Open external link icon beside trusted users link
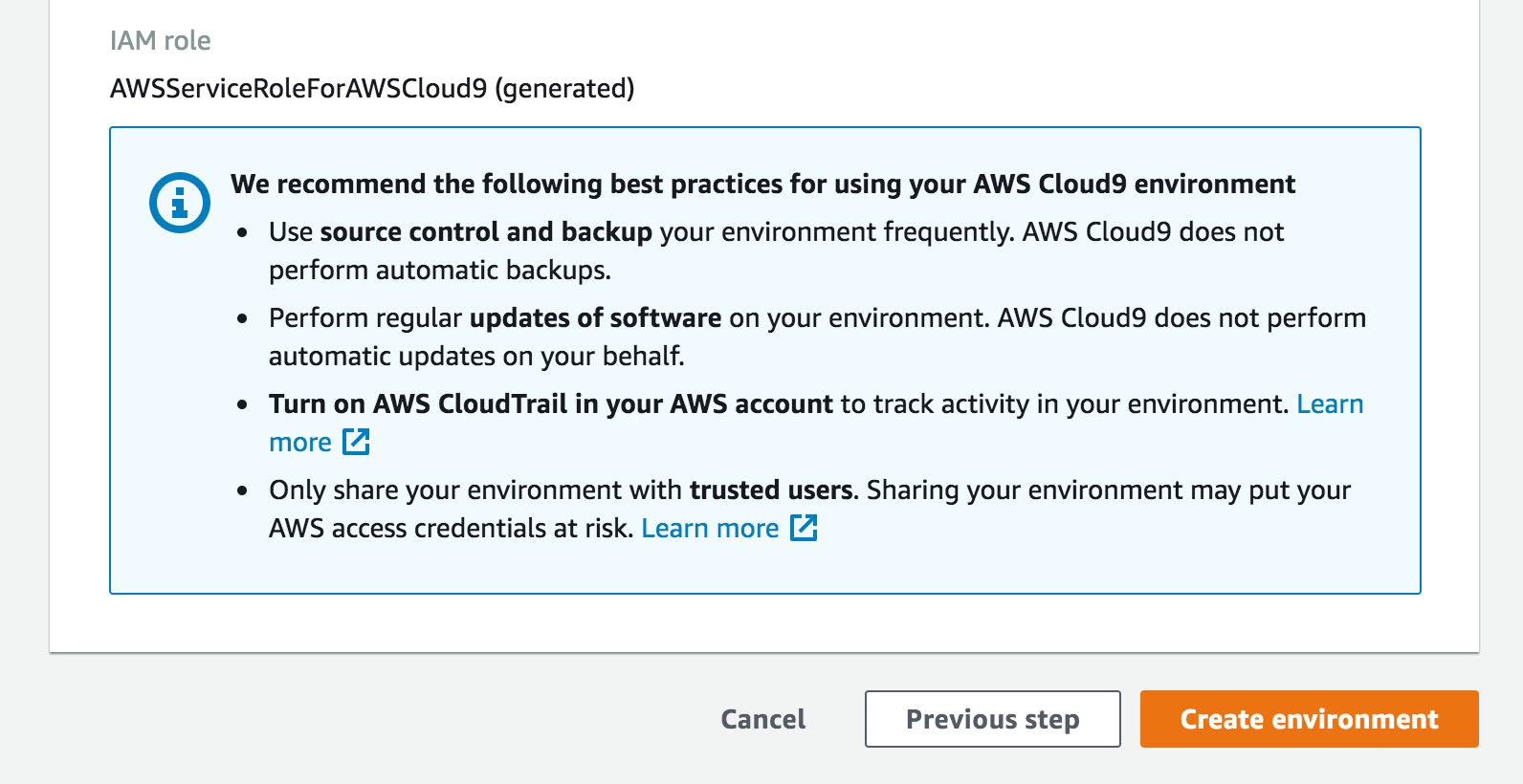The height and width of the screenshot is (784, 1523). pyautogui.click(x=804, y=528)
